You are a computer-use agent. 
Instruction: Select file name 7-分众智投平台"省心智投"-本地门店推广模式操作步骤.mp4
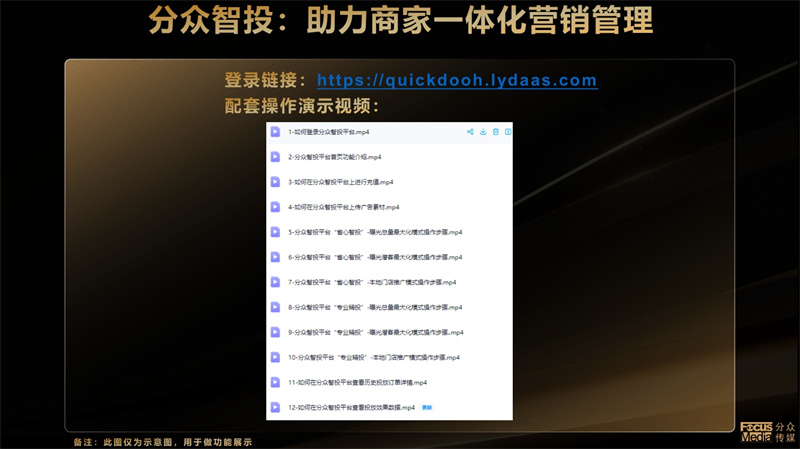coord(372,282)
